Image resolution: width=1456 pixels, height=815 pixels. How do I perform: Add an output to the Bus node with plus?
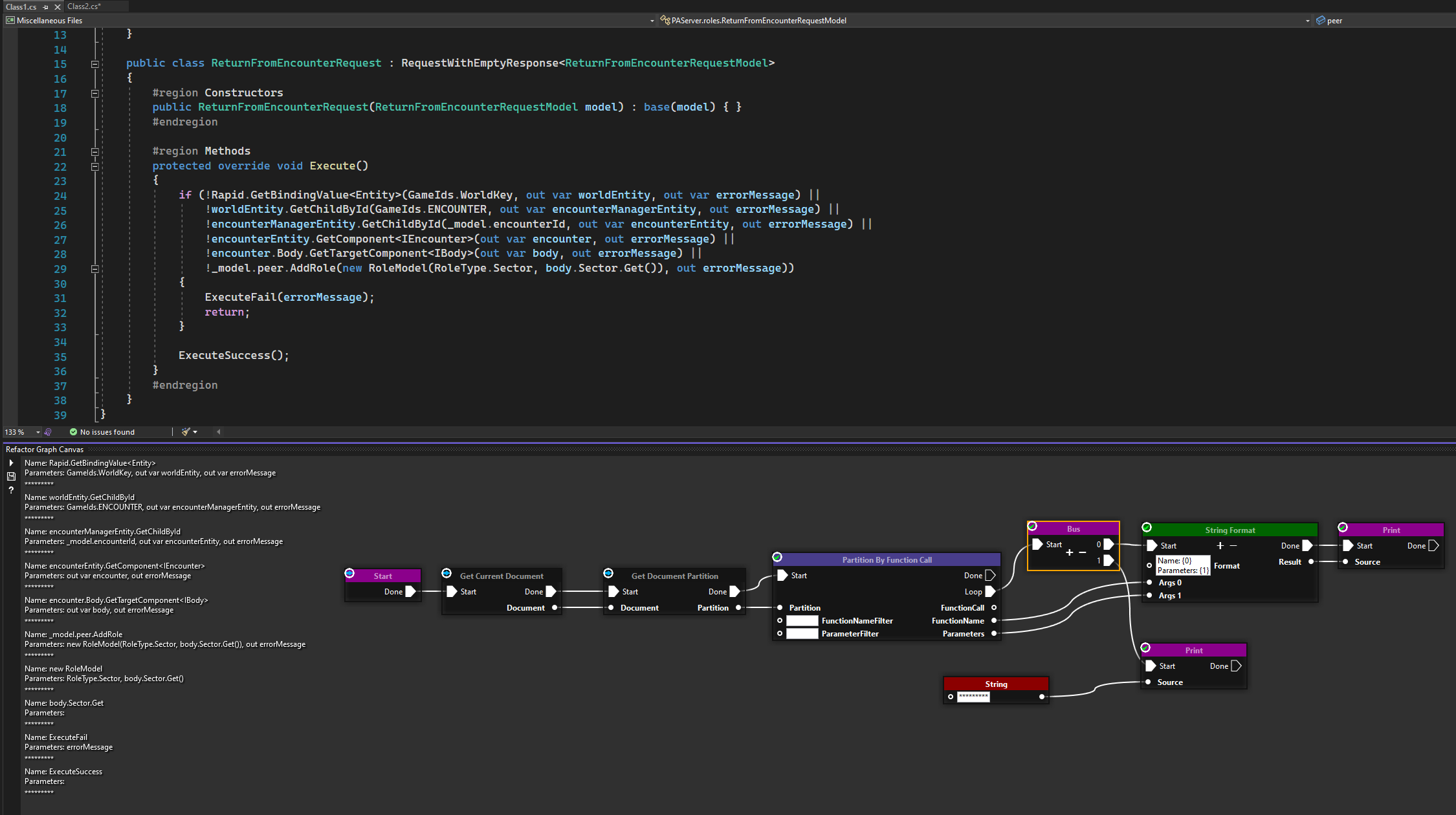coord(1069,552)
